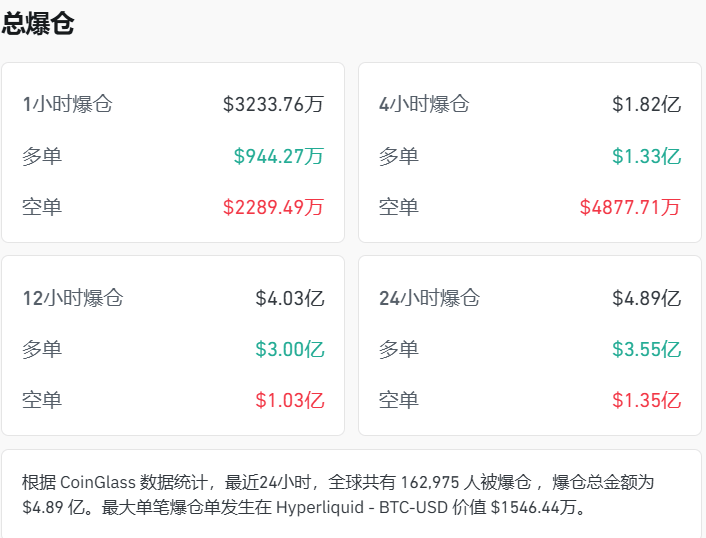Click the red $1.35亿 short value
The image size is (706, 538).
pyautogui.click(x=646, y=401)
